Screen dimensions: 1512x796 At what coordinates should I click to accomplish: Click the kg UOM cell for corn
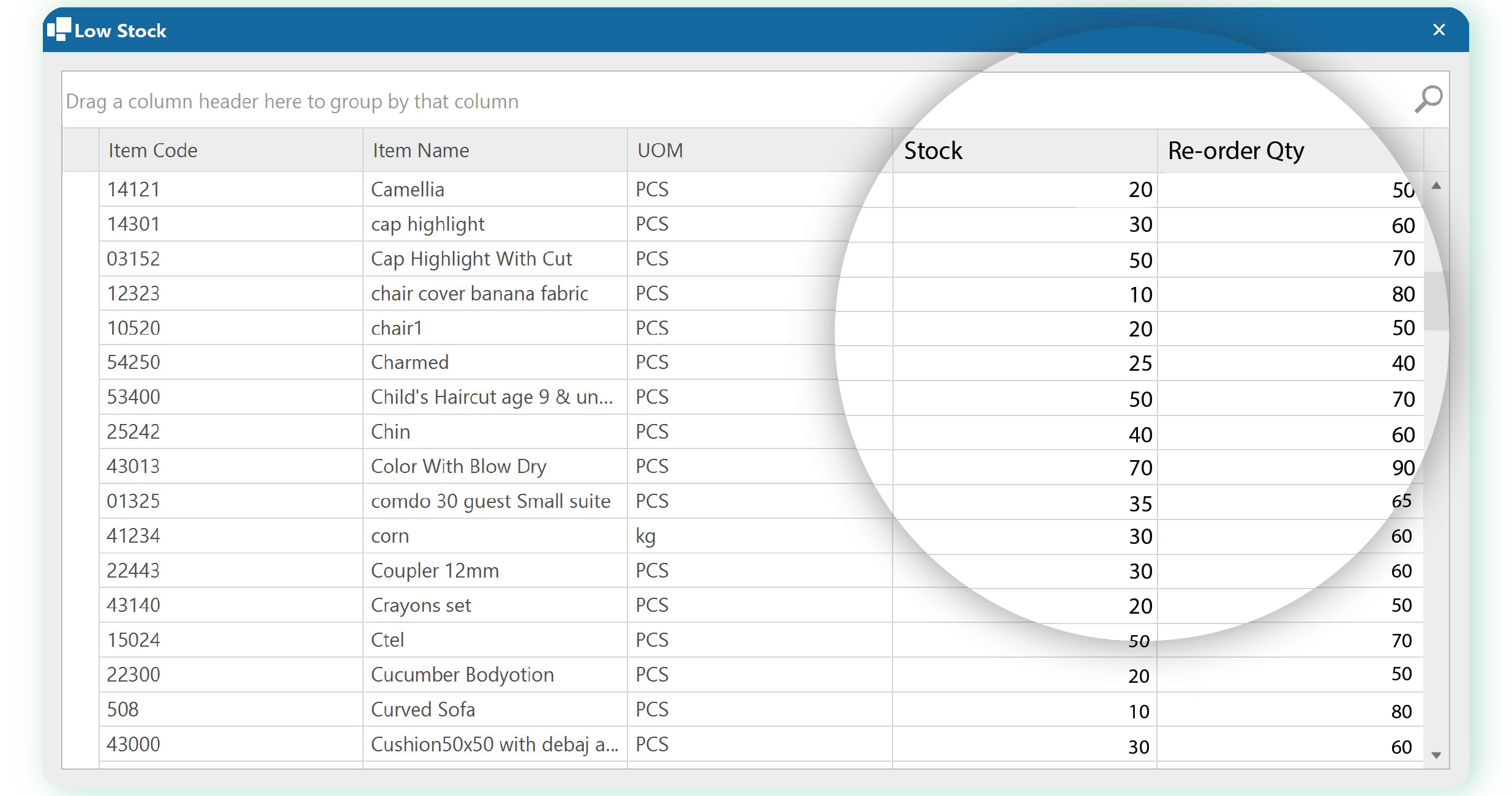tap(646, 536)
